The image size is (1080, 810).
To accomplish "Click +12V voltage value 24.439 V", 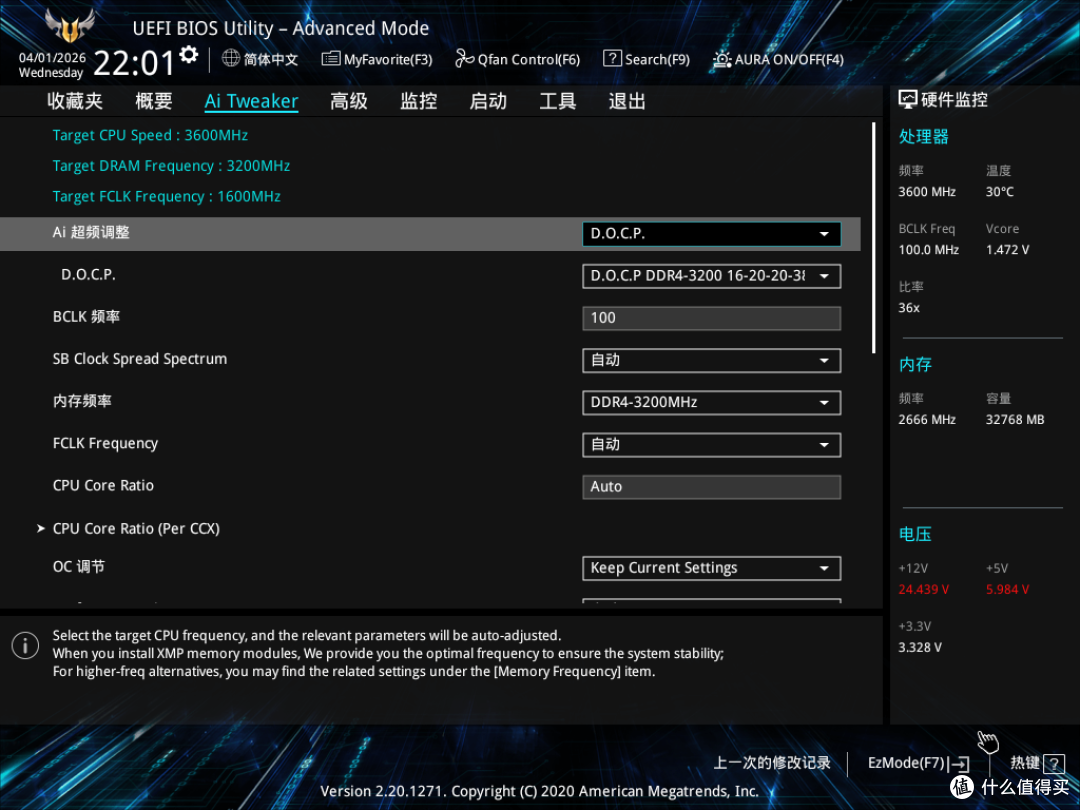I will (x=924, y=590).
